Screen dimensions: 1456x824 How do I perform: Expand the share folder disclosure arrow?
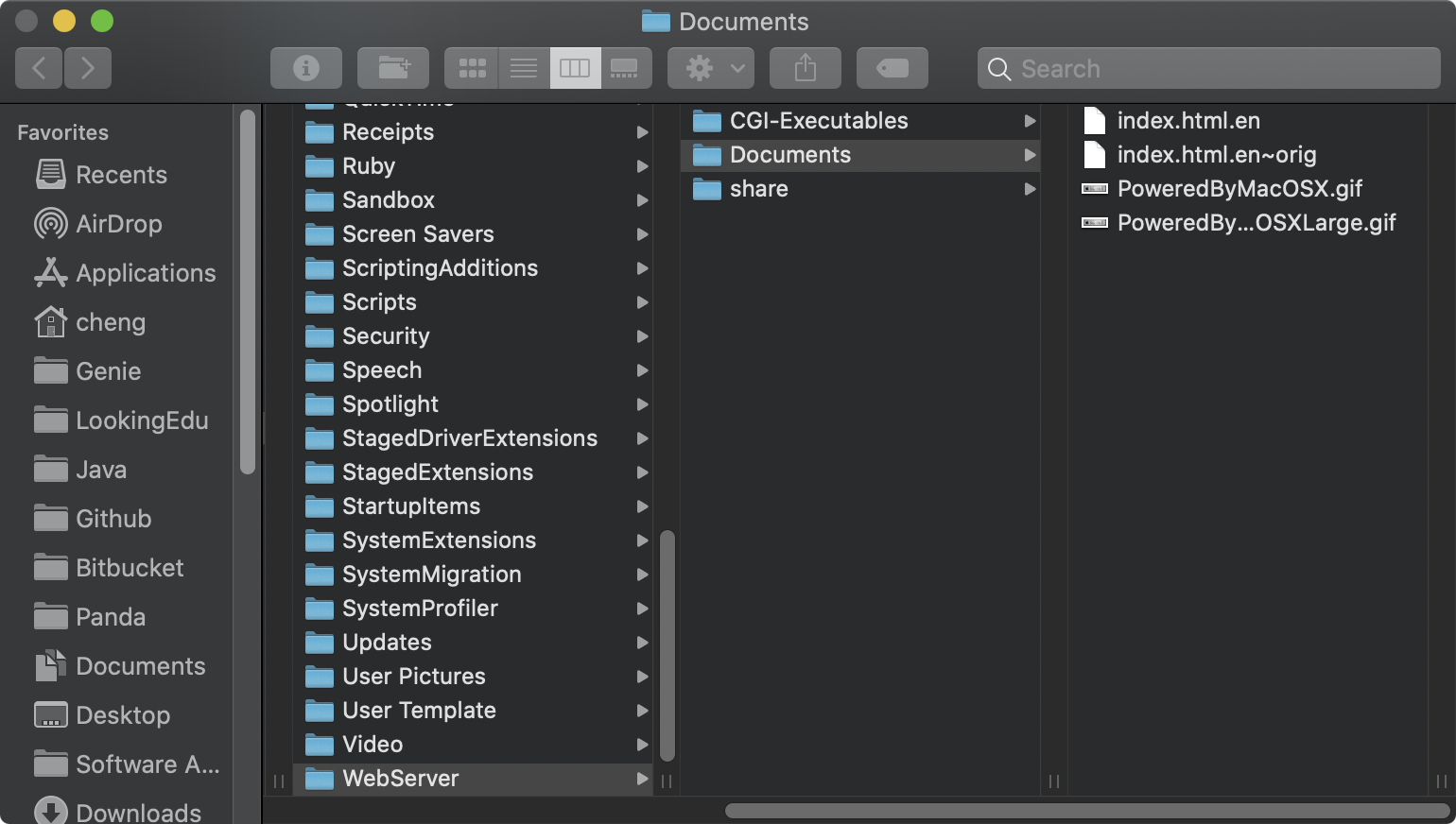coord(1030,189)
